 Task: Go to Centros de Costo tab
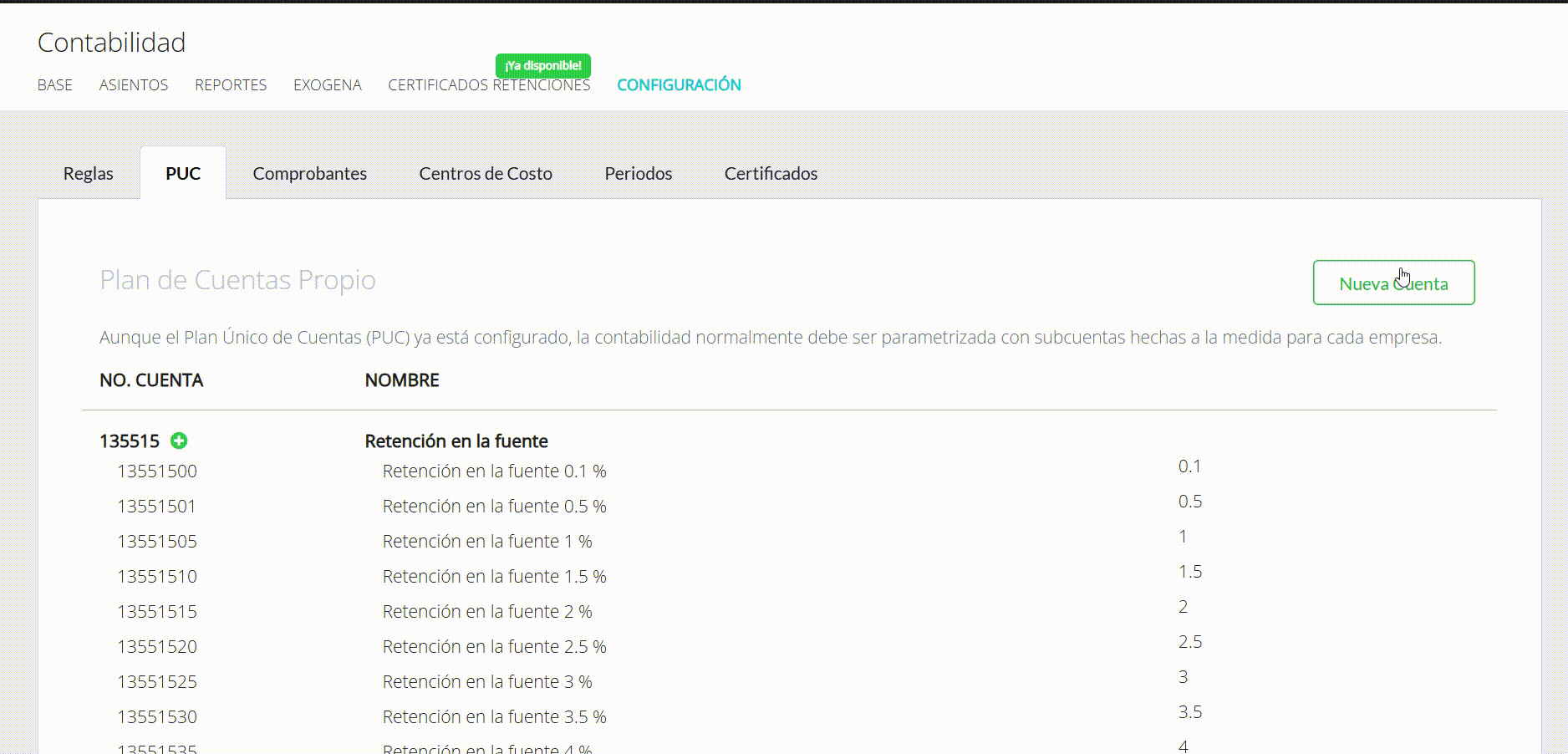(486, 173)
